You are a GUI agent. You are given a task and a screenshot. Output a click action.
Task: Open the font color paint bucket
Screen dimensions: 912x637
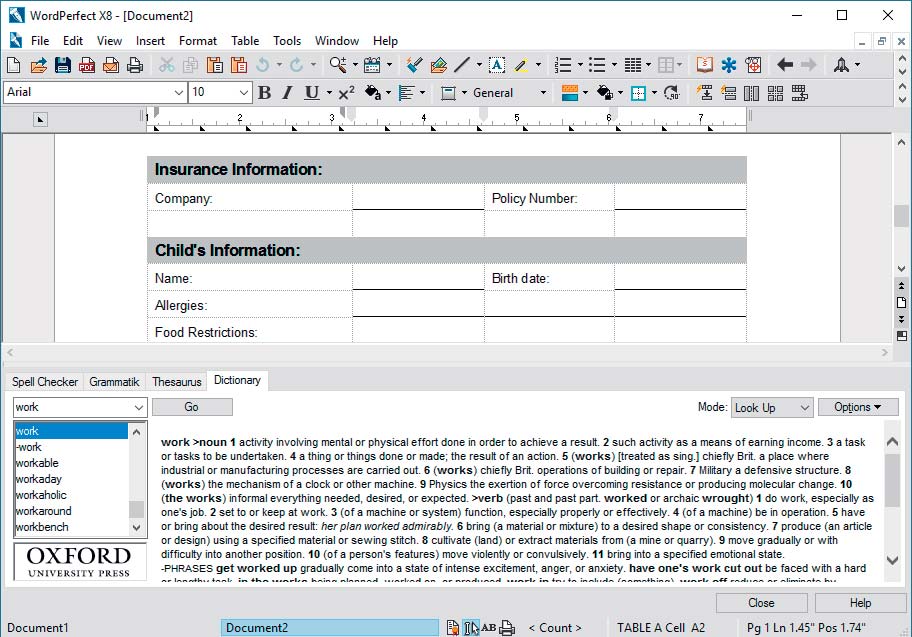coord(373,93)
